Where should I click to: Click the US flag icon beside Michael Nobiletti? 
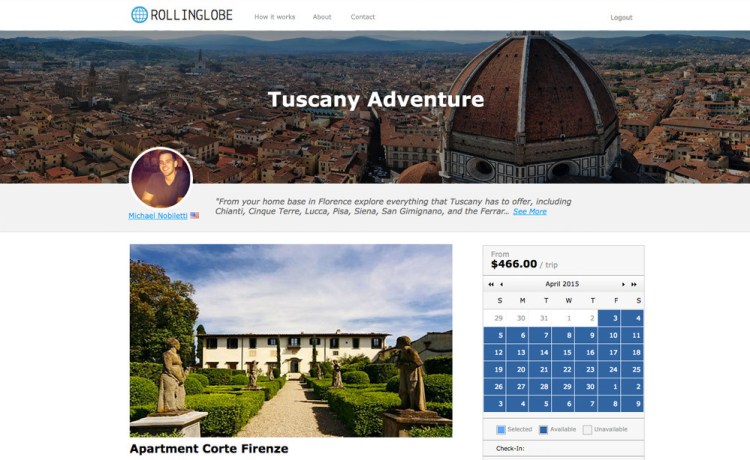194,216
